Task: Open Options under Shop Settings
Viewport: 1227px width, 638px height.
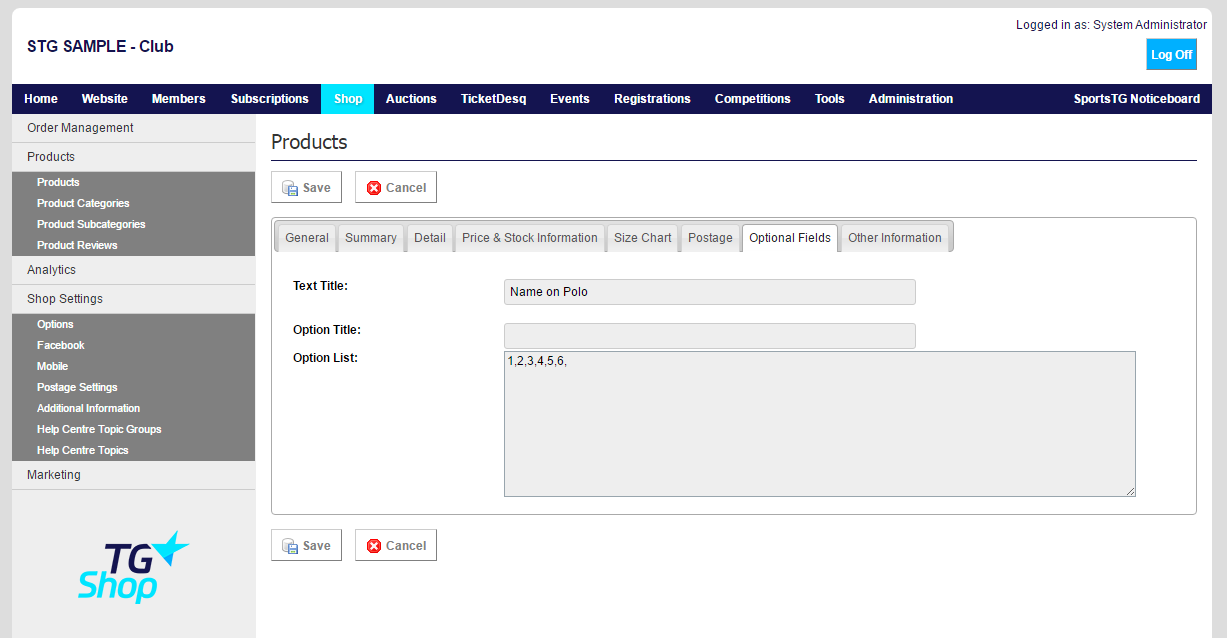Action: [x=55, y=324]
